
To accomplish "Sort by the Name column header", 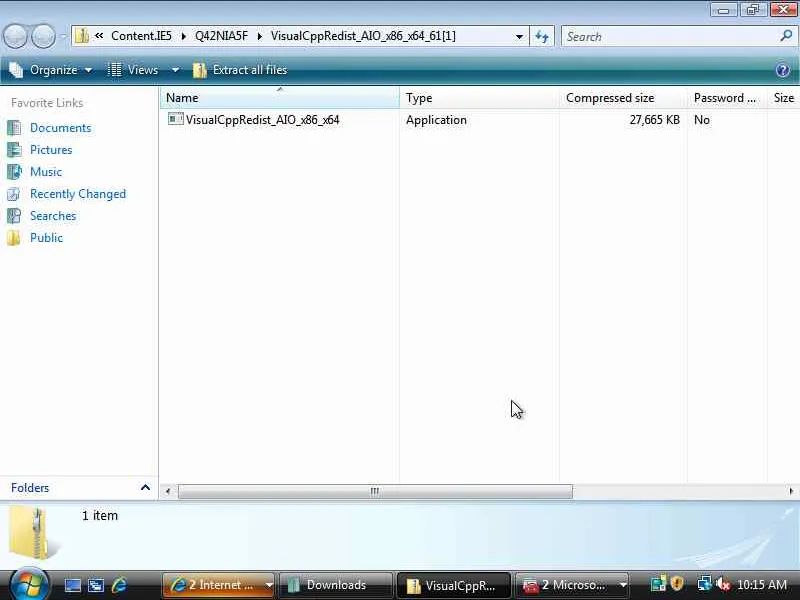I will click(x=280, y=97).
